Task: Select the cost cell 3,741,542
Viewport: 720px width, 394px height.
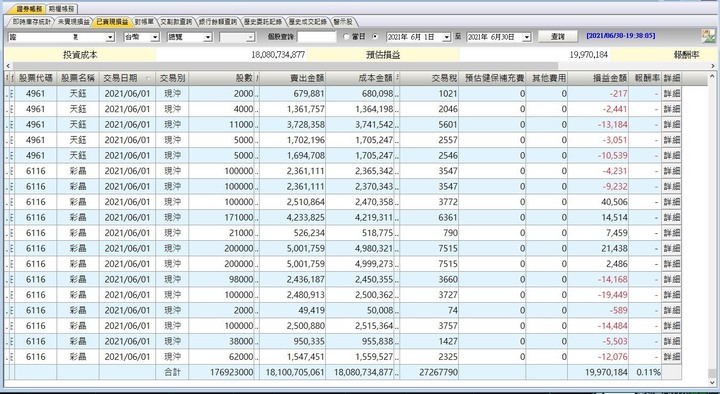Action: point(360,124)
